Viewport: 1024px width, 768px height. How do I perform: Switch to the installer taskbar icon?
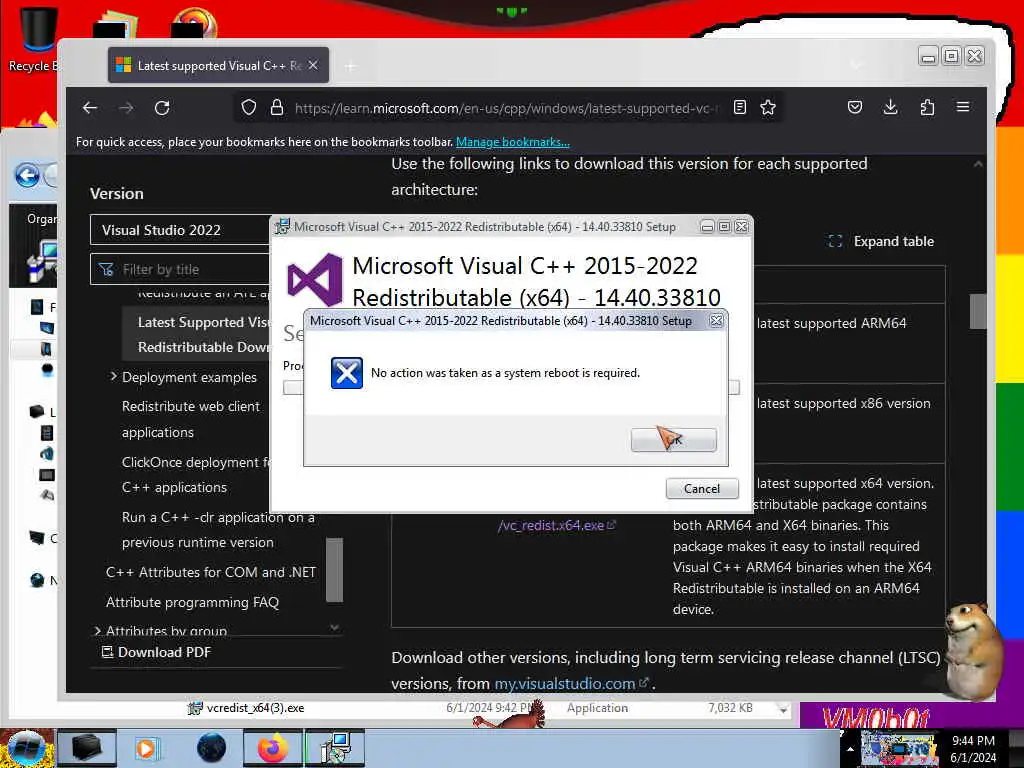[x=335, y=748]
